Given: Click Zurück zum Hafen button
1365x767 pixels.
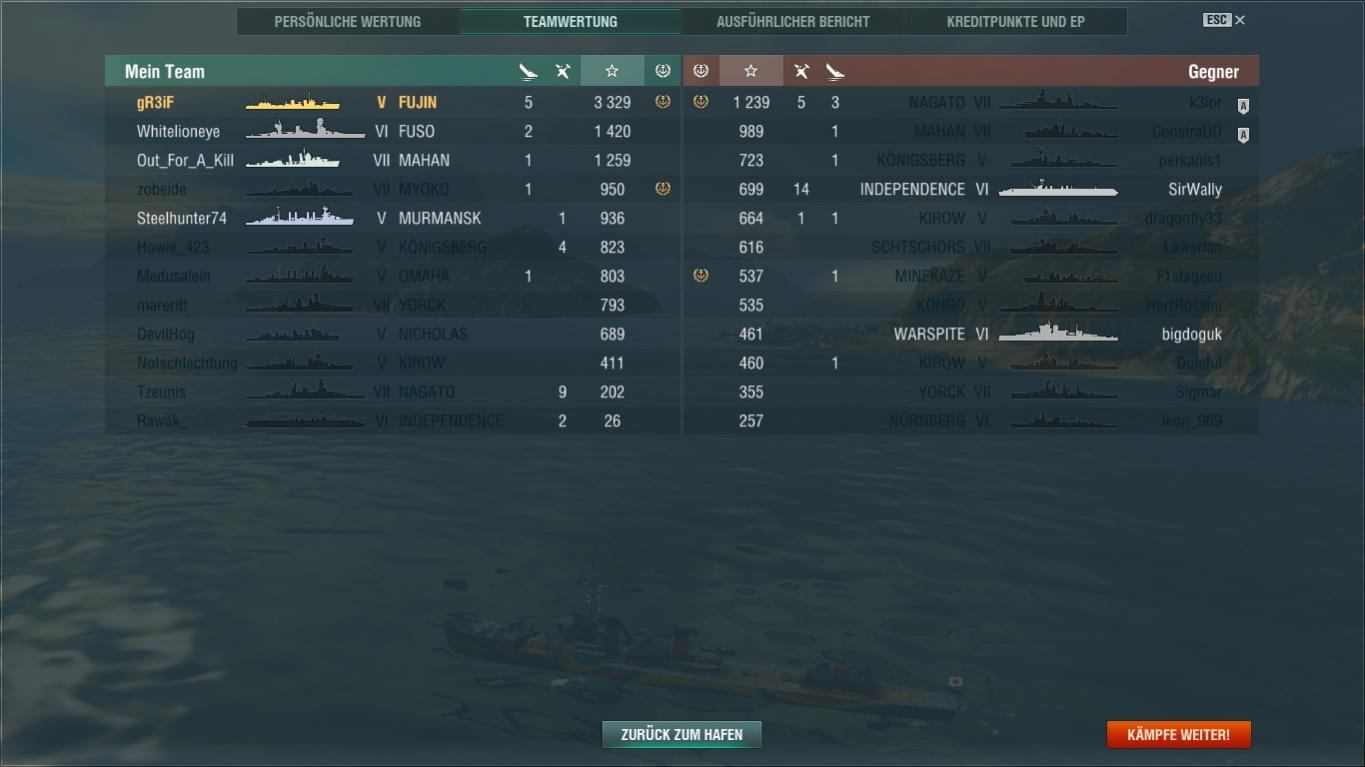Looking at the screenshot, I should point(681,735).
